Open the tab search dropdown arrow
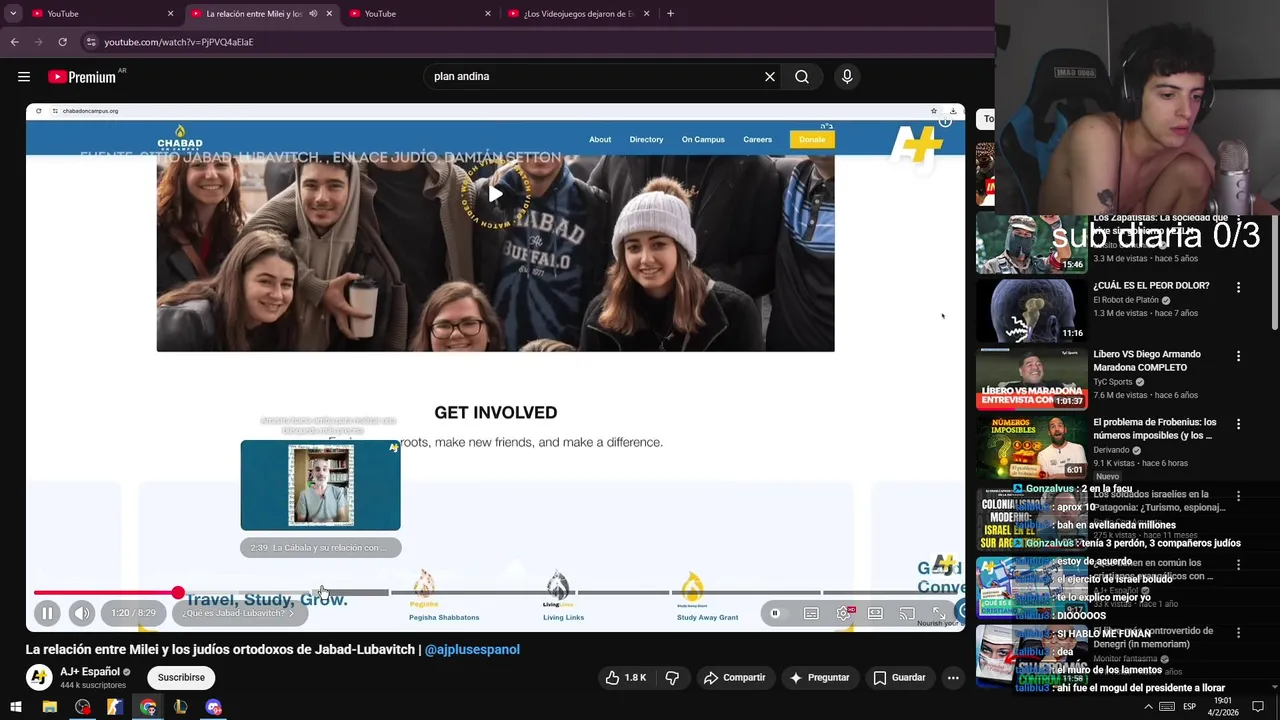1280x720 pixels. 13,14
